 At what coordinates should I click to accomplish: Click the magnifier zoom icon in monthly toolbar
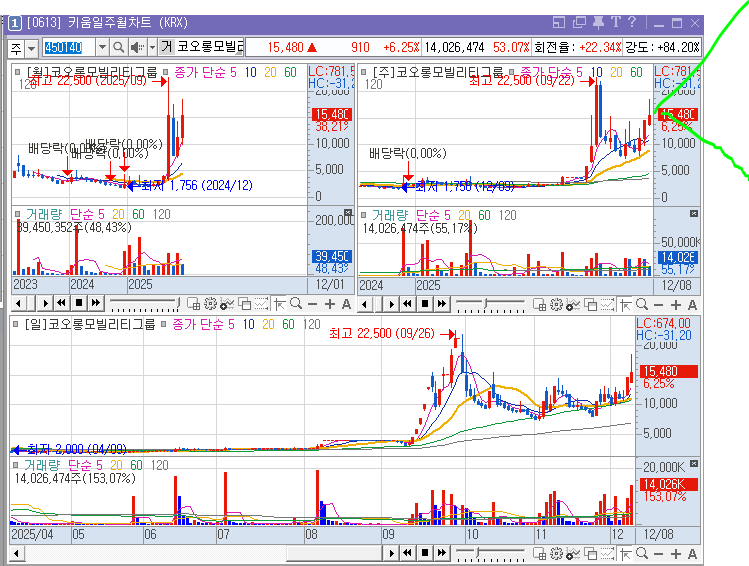tap(296, 304)
